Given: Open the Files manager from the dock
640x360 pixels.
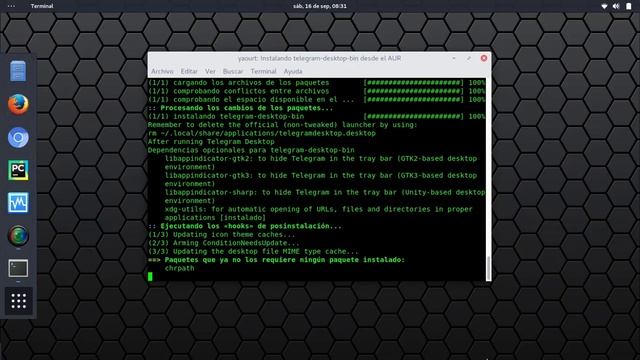Looking at the screenshot, I should pyautogui.click(x=18, y=71).
